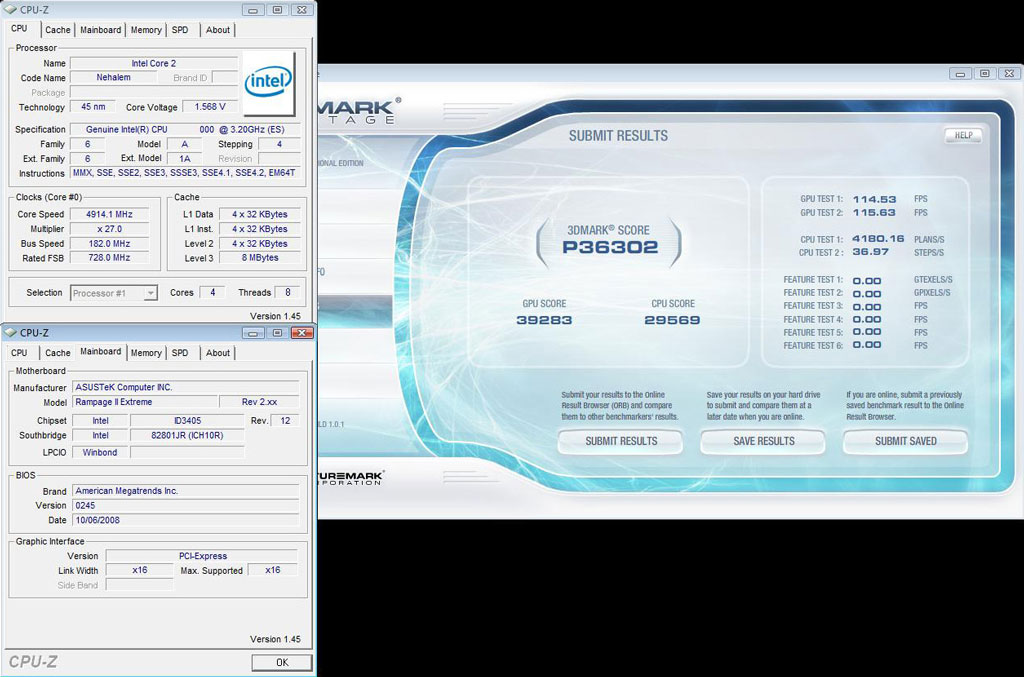Click the BIOS brand American Megatrends Inc.
Screen dimensions: 1024x677
click(x=185, y=491)
